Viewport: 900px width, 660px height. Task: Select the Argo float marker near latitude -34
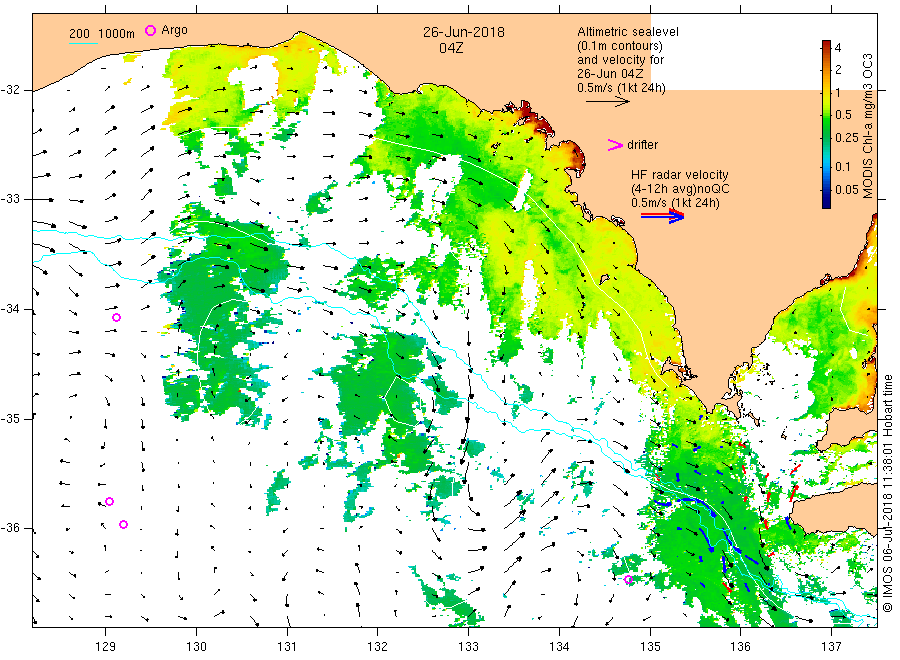[x=117, y=317]
